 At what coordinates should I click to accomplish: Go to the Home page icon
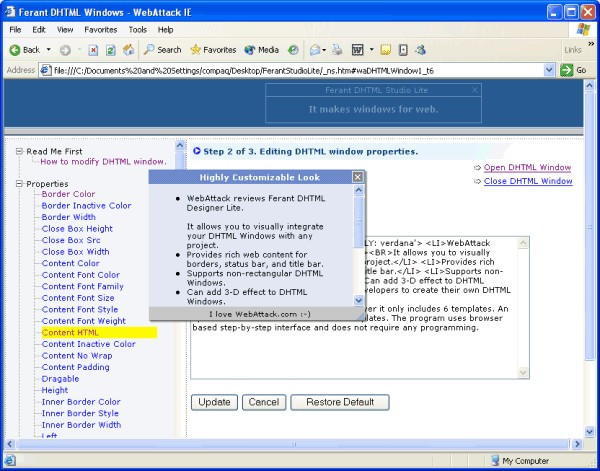(129, 50)
